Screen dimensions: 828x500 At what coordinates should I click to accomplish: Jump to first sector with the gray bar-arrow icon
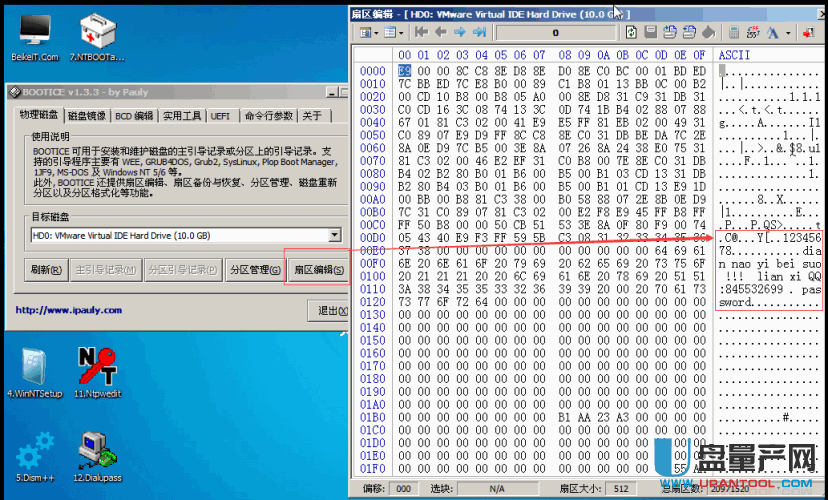(x=421, y=32)
